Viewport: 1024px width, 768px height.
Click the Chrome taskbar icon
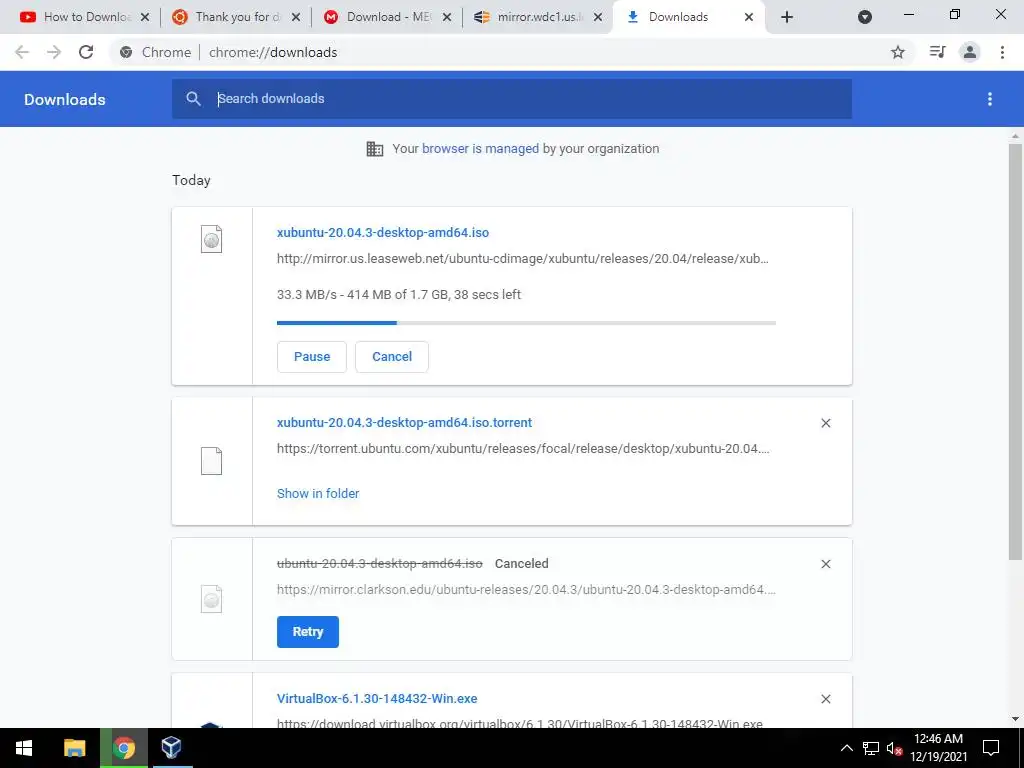(123, 748)
